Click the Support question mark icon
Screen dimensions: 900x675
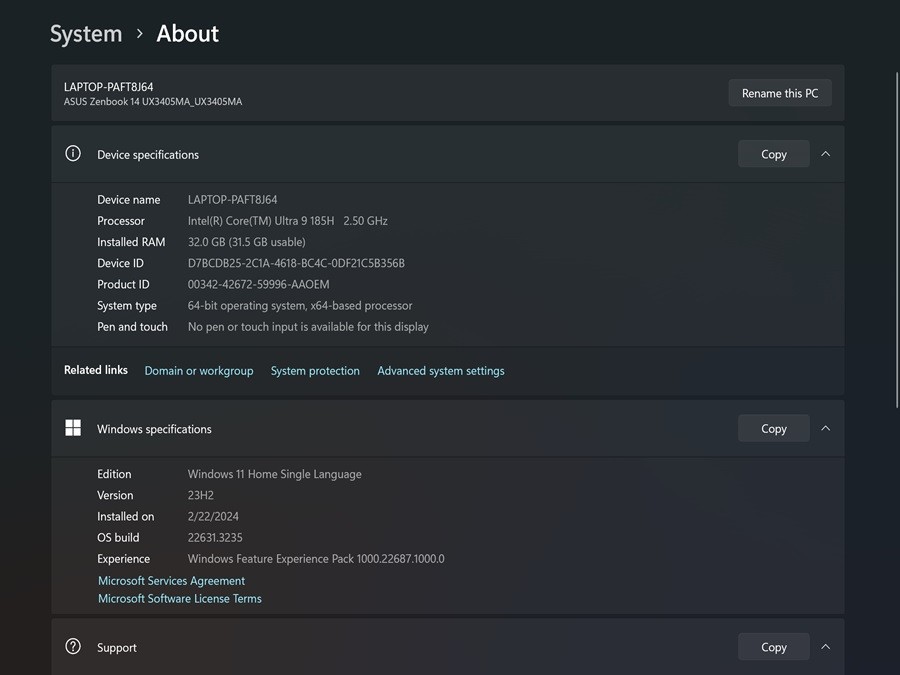(73, 647)
